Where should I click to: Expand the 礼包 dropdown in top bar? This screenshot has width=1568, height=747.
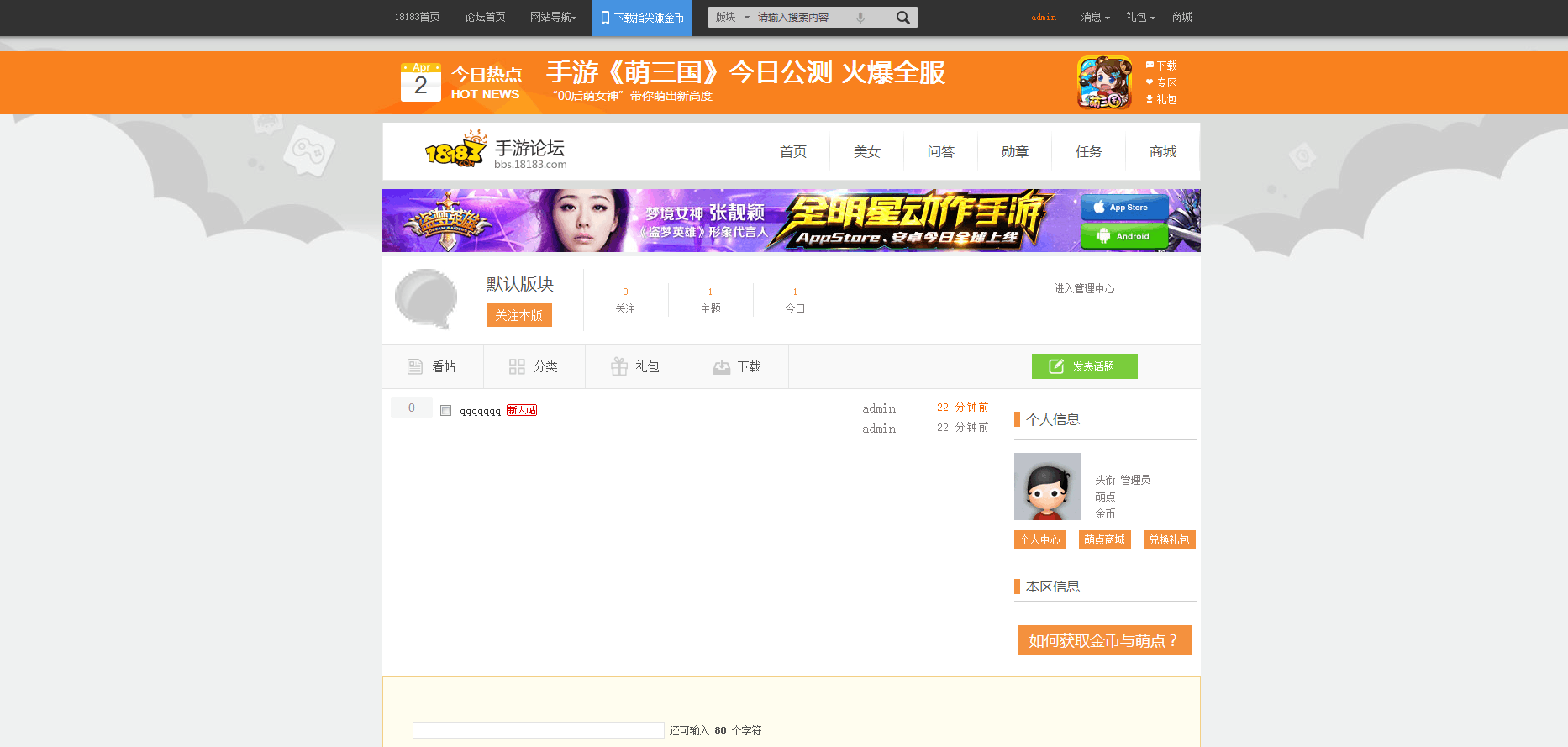coord(1140,18)
